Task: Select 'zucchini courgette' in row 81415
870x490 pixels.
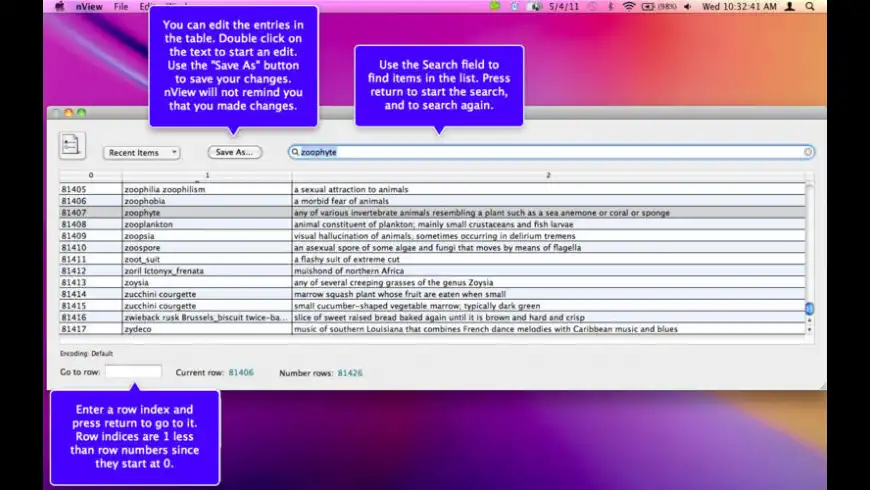Action: click(x=207, y=306)
